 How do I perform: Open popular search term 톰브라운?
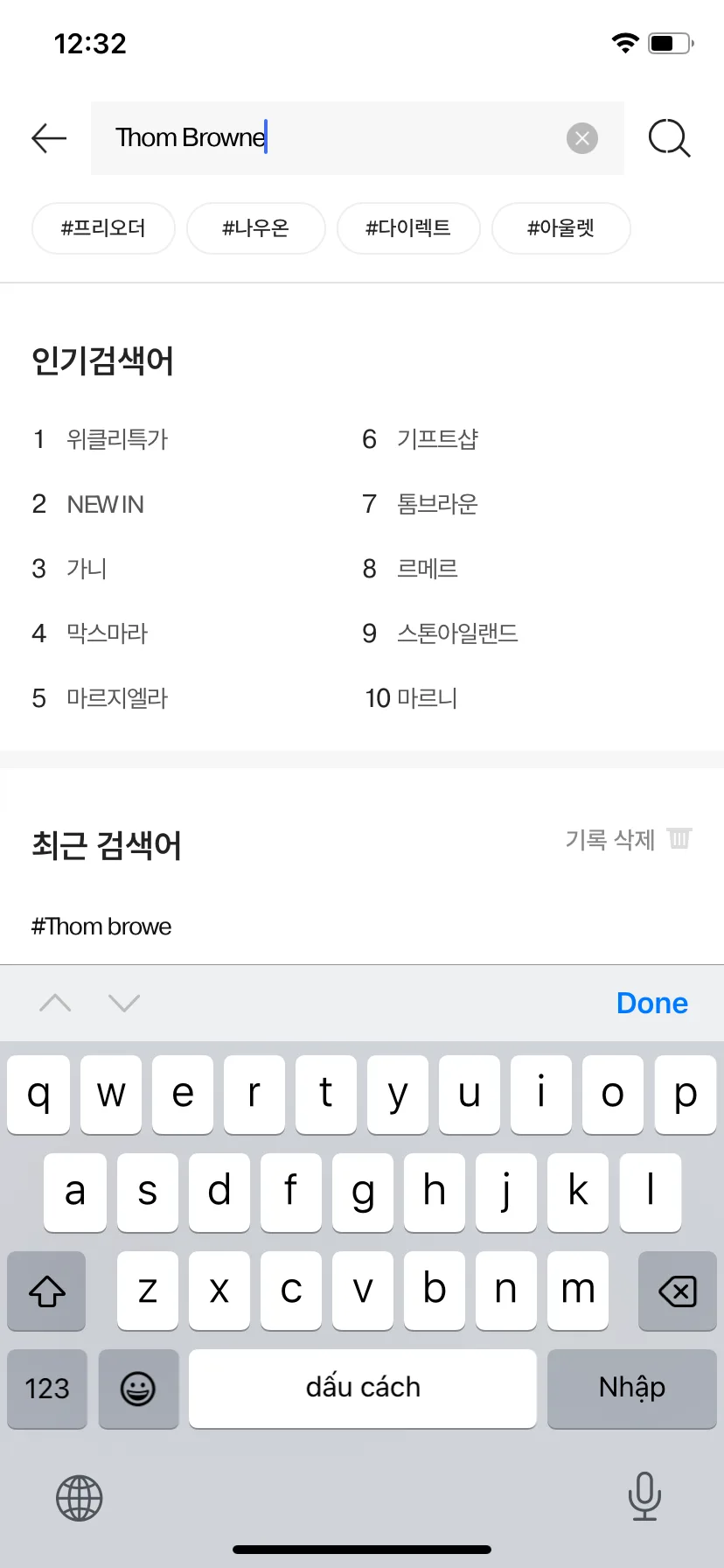[x=437, y=504]
